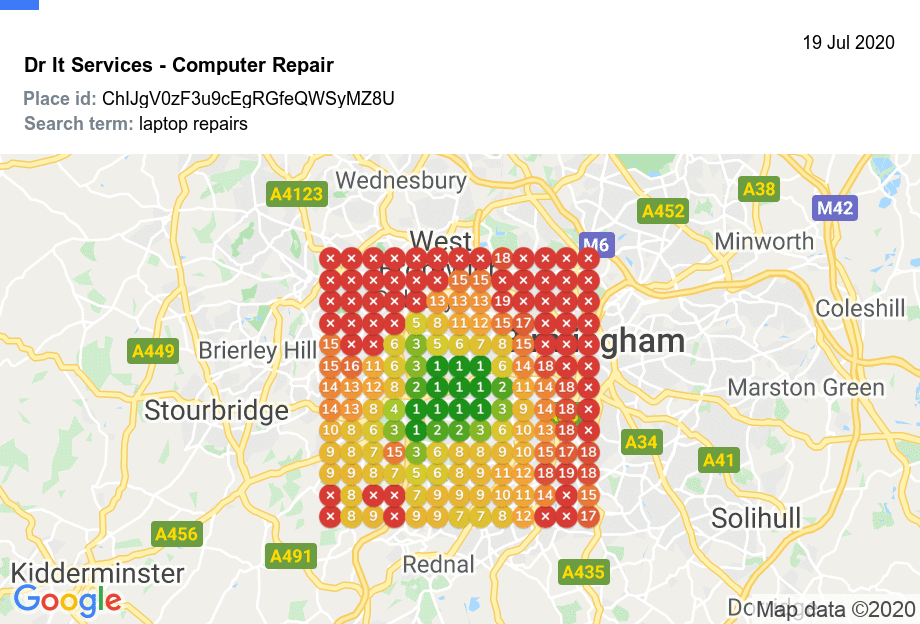Click the Dr It Services business title
This screenshot has width=920, height=624.
click(179, 65)
